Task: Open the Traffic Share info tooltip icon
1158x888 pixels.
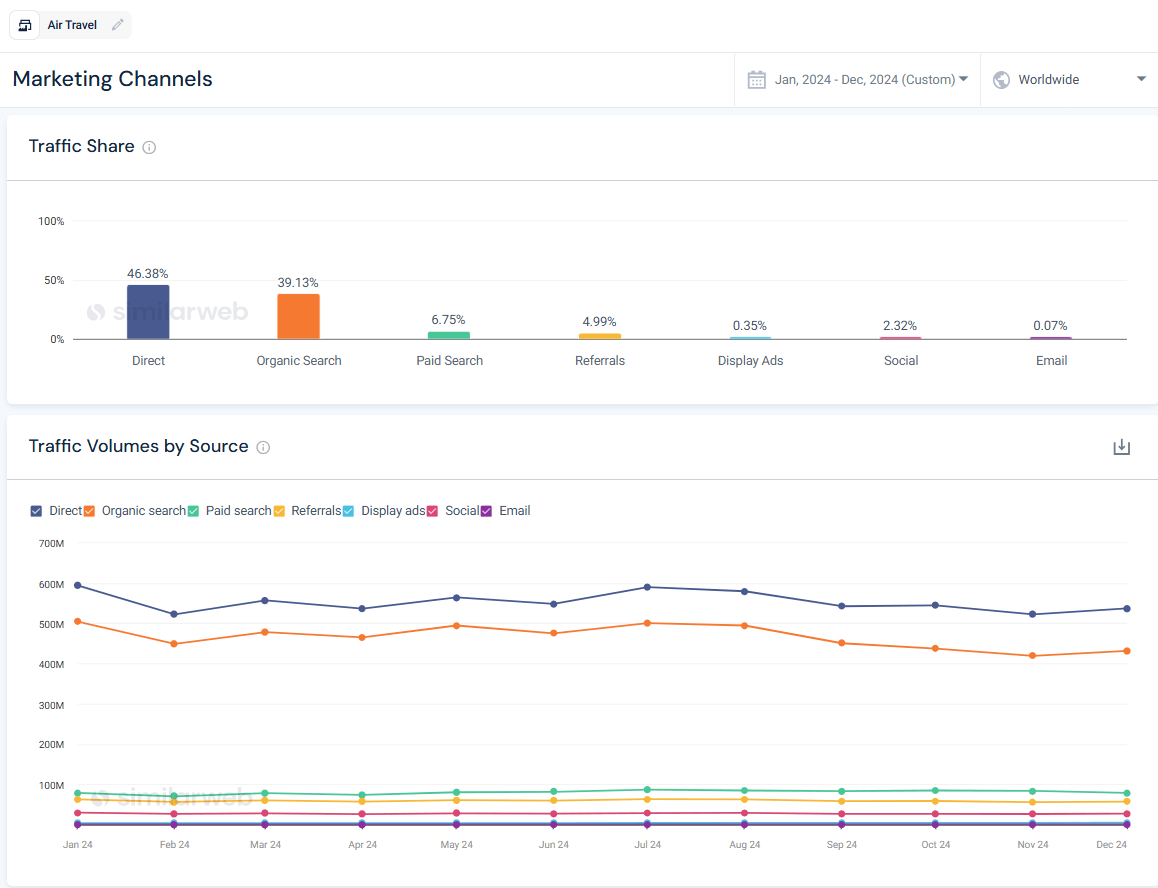Action: tap(149, 147)
